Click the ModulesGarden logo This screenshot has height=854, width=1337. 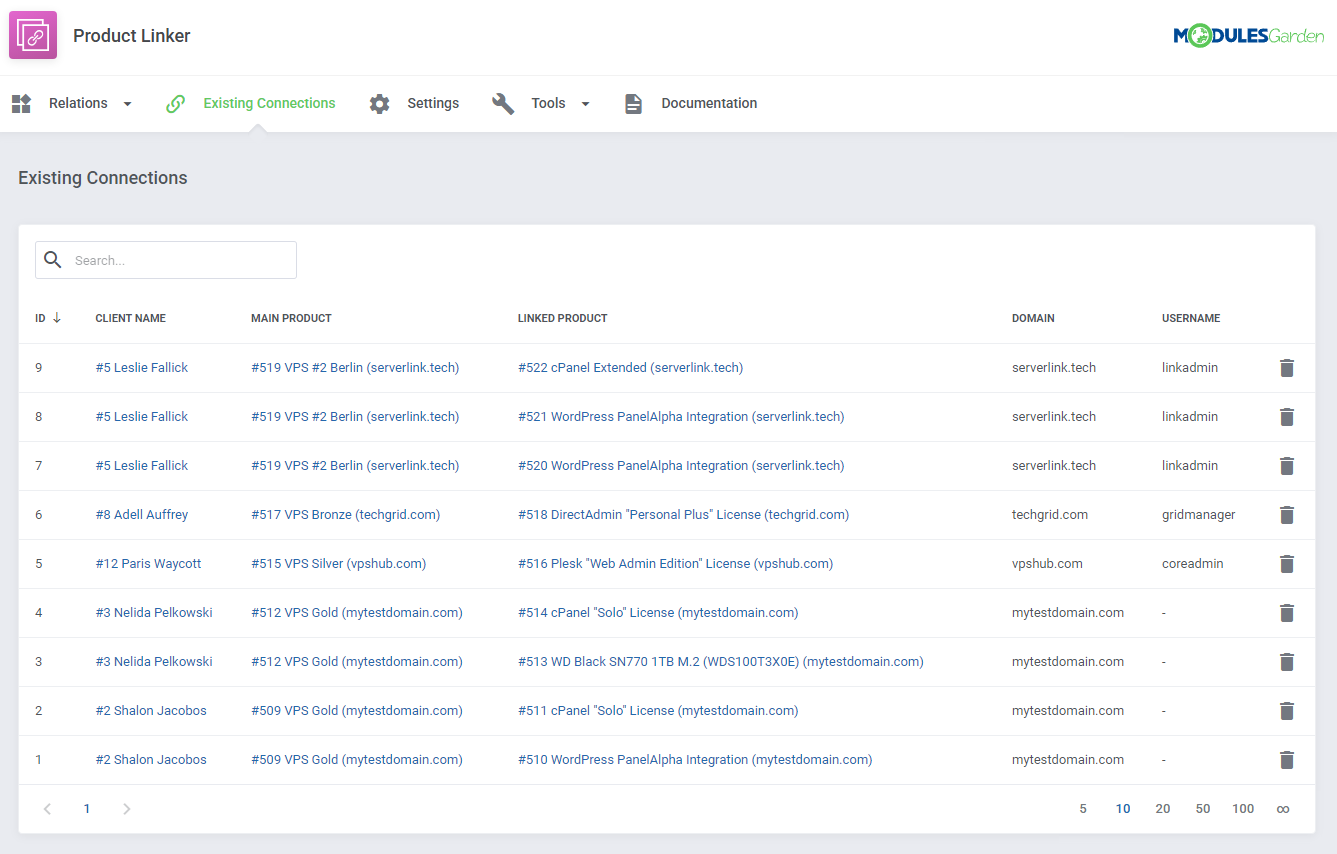1249,36
